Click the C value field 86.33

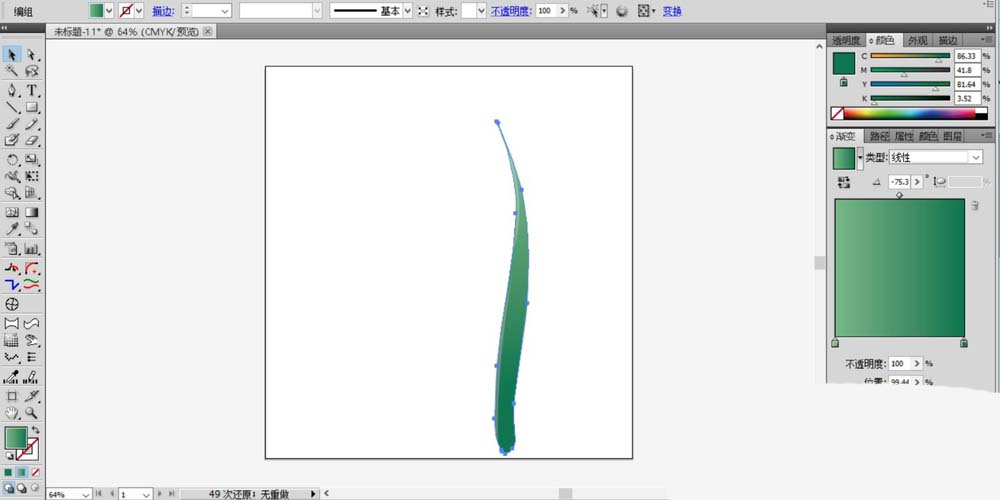point(967,56)
